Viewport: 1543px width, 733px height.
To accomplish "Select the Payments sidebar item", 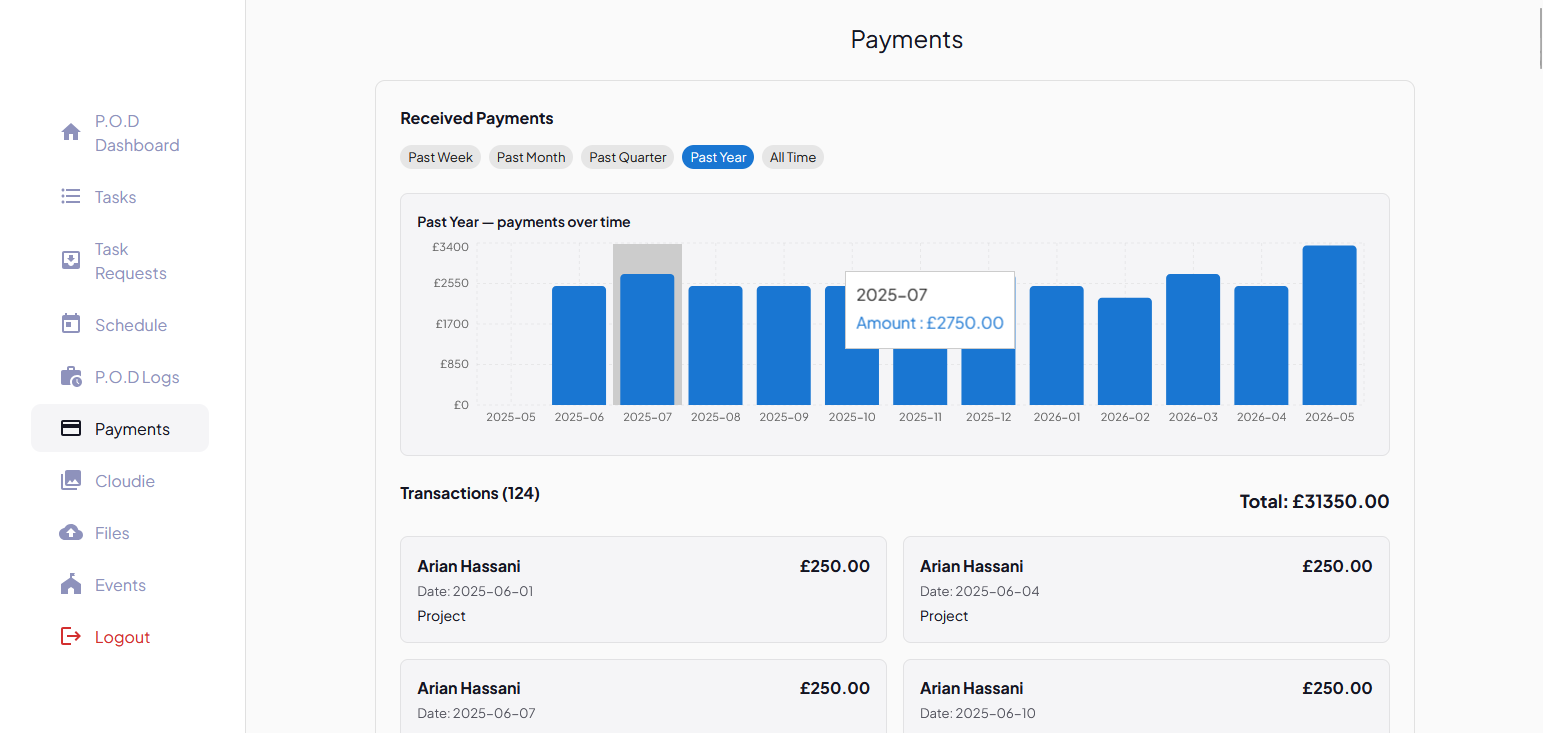I will click(120, 429).
